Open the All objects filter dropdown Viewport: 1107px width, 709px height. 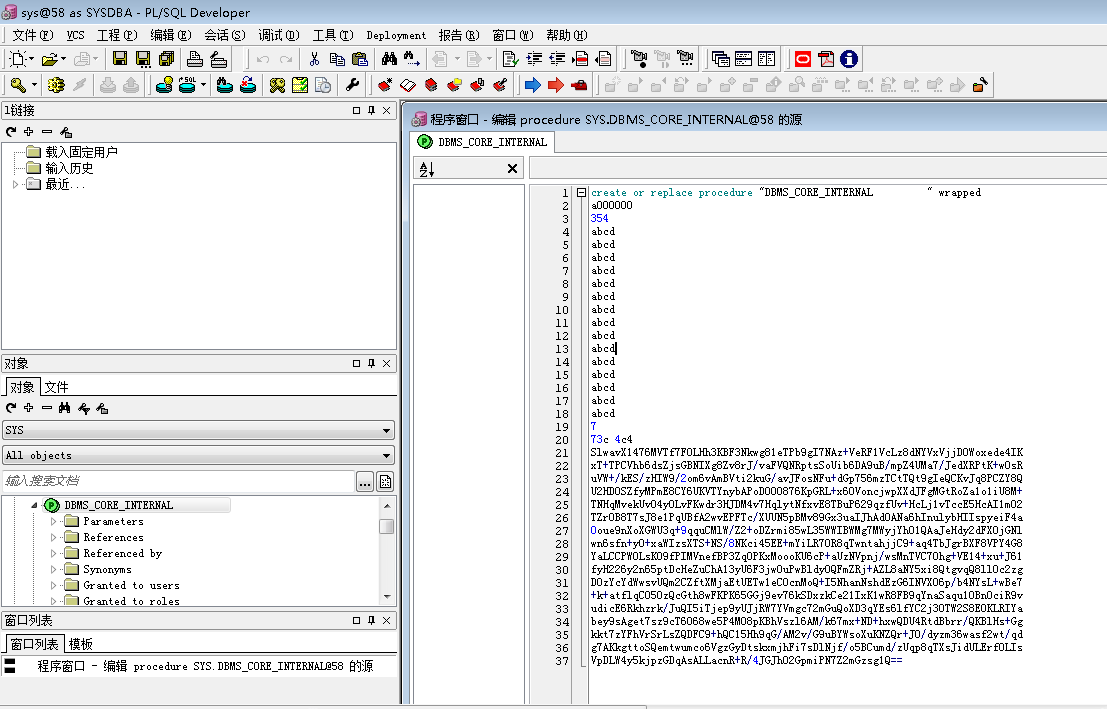(x=386, y=455)
